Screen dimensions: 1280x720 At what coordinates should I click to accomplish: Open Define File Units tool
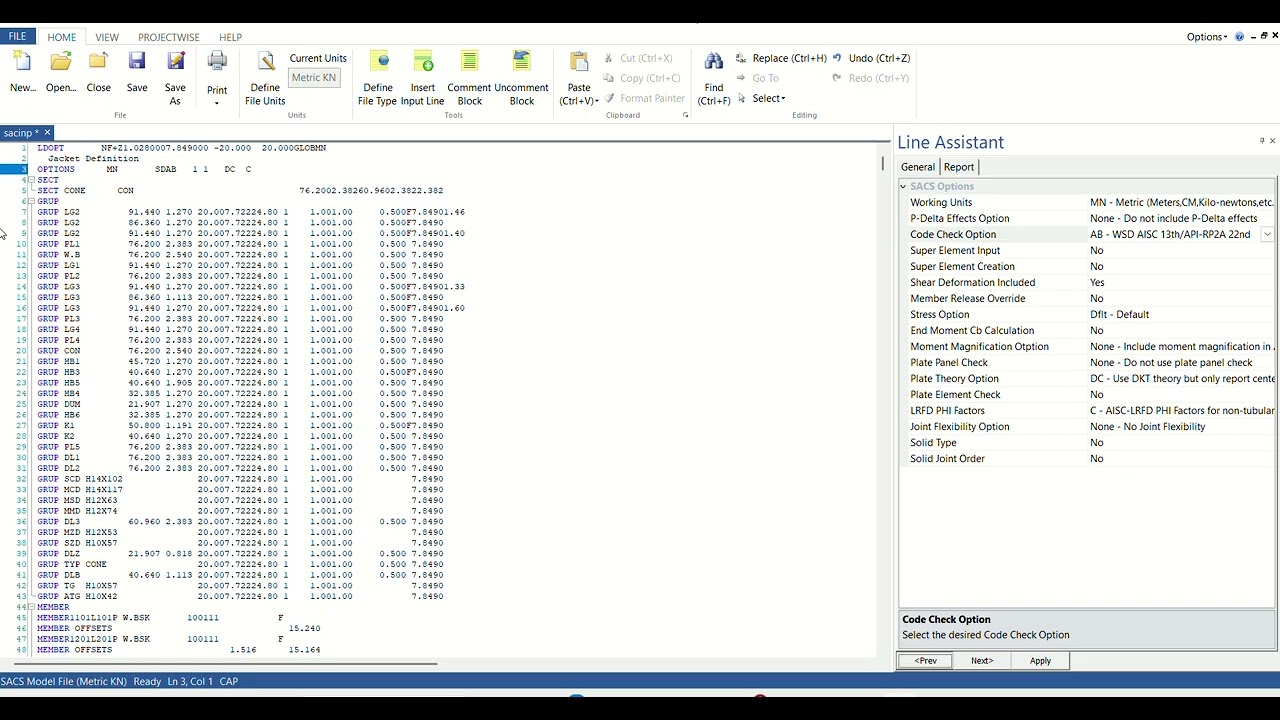point(265,78)
